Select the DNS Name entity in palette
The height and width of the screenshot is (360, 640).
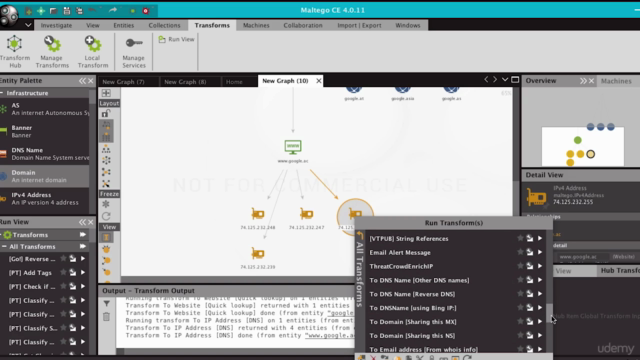point(44,154)
